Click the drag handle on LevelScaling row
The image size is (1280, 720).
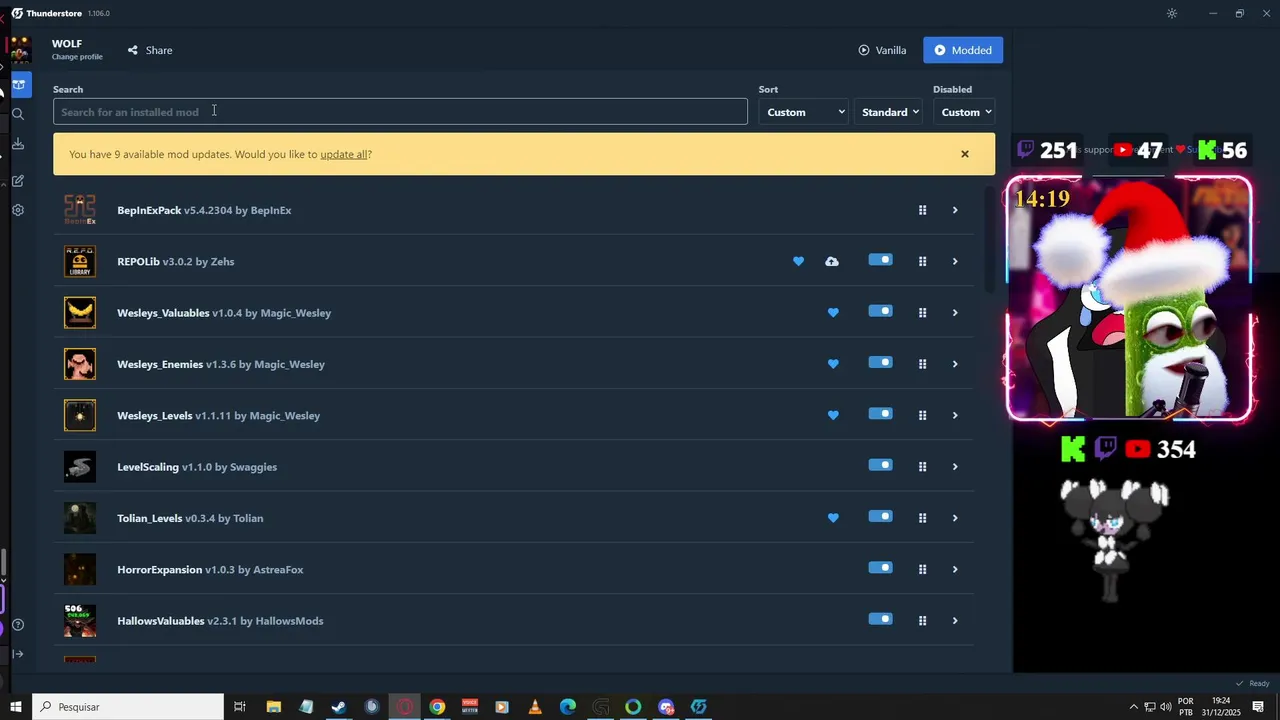coord(922,467)
